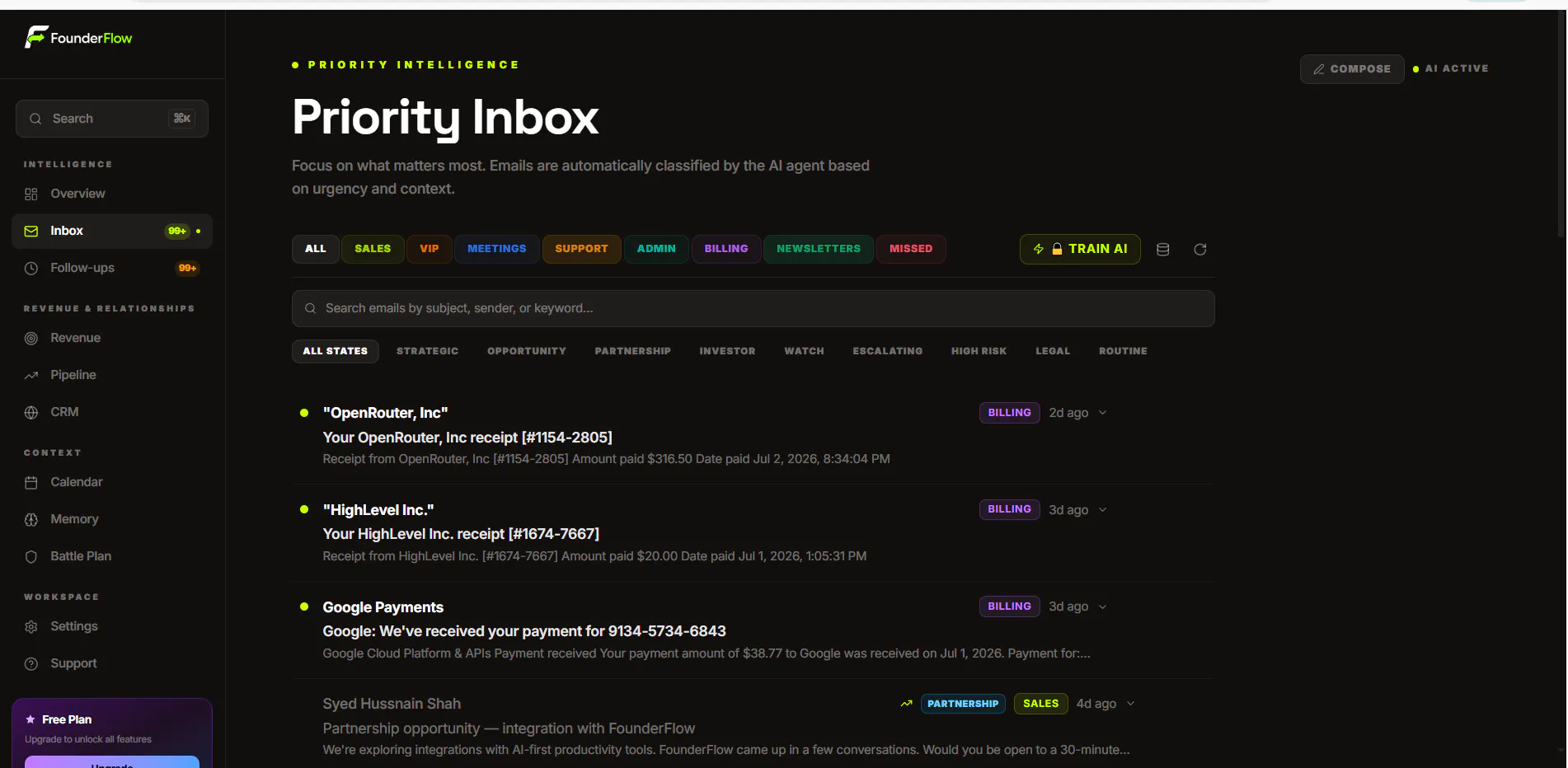Toggle the INVESTOR state filter
Viewport: 1568px width, 768px height.
727,351
